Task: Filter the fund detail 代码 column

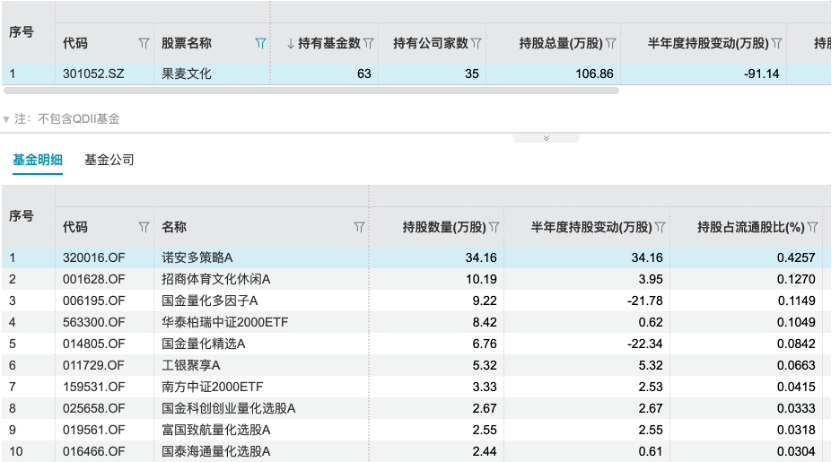Action: (x=143, y=227)
